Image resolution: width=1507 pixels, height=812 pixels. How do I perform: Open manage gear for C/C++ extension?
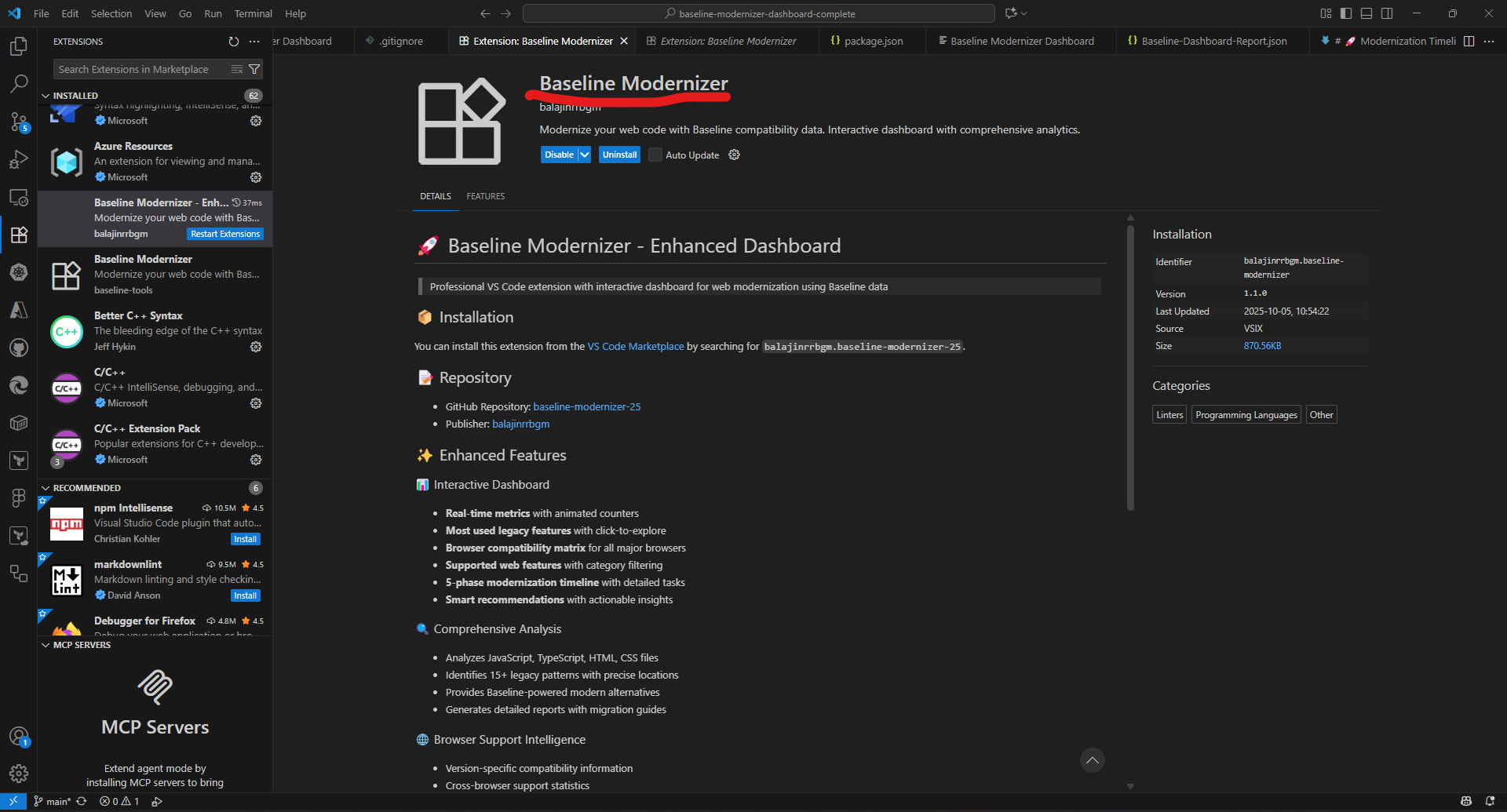(x=256, y=403)
